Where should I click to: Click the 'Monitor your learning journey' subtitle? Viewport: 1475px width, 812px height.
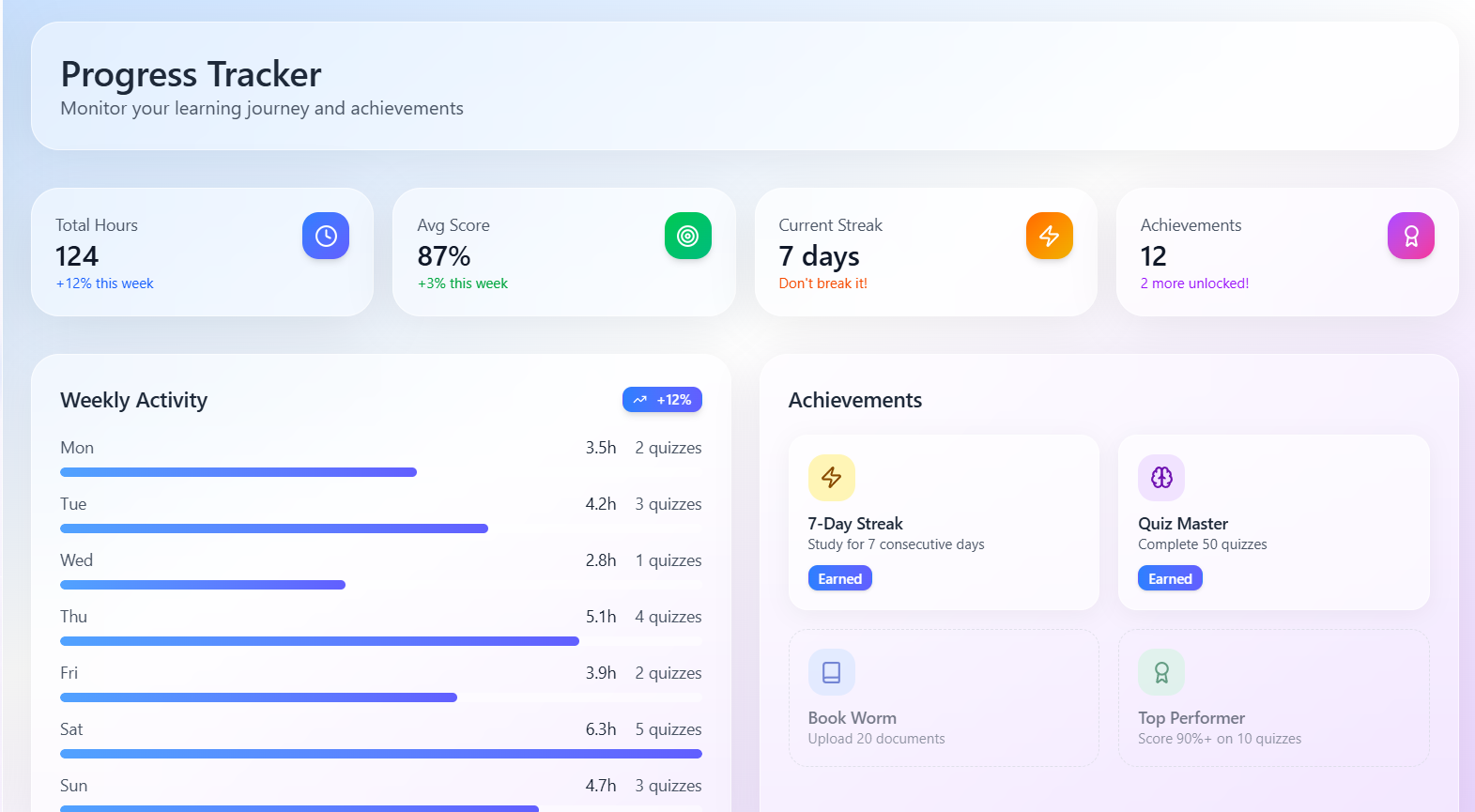pyautogui.click(x=262, y=108)
